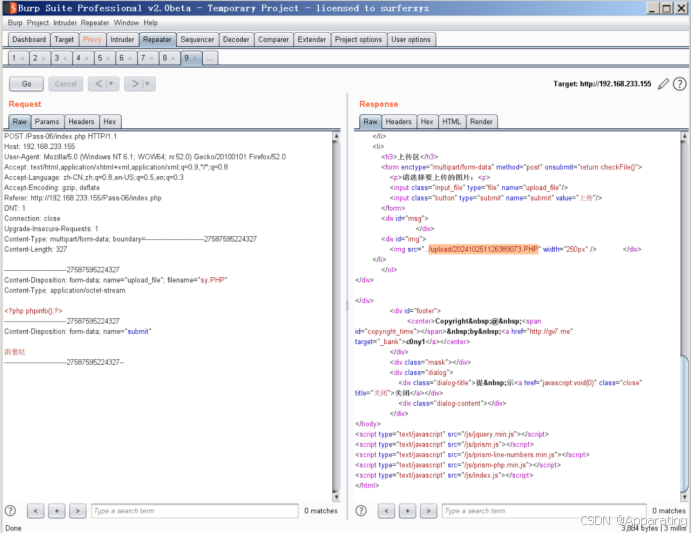Select response Hex tab

[427, 121]
